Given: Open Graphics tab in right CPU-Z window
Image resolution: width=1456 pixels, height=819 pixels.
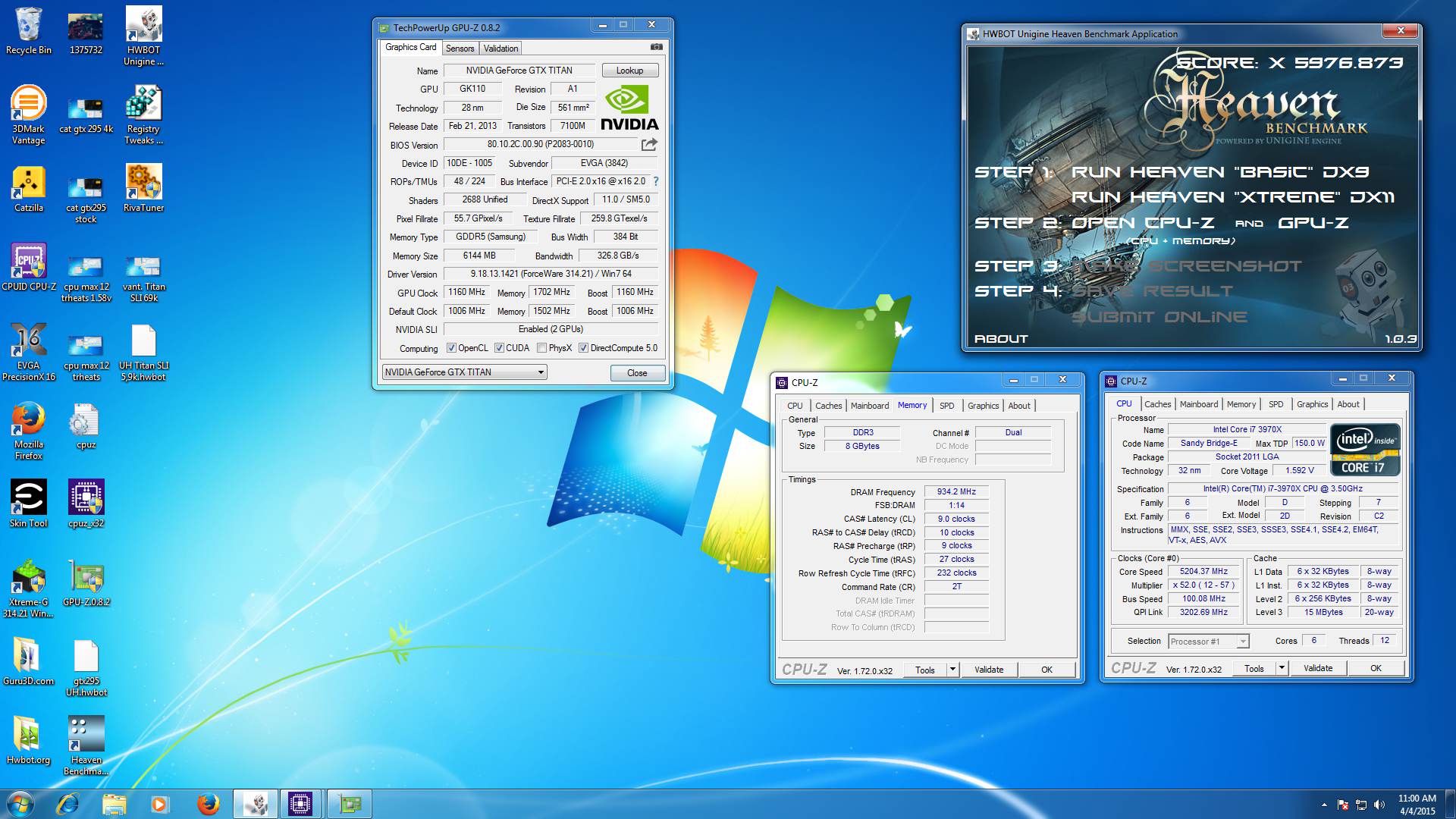Looking at the screenshot, I should (1312, 404).
